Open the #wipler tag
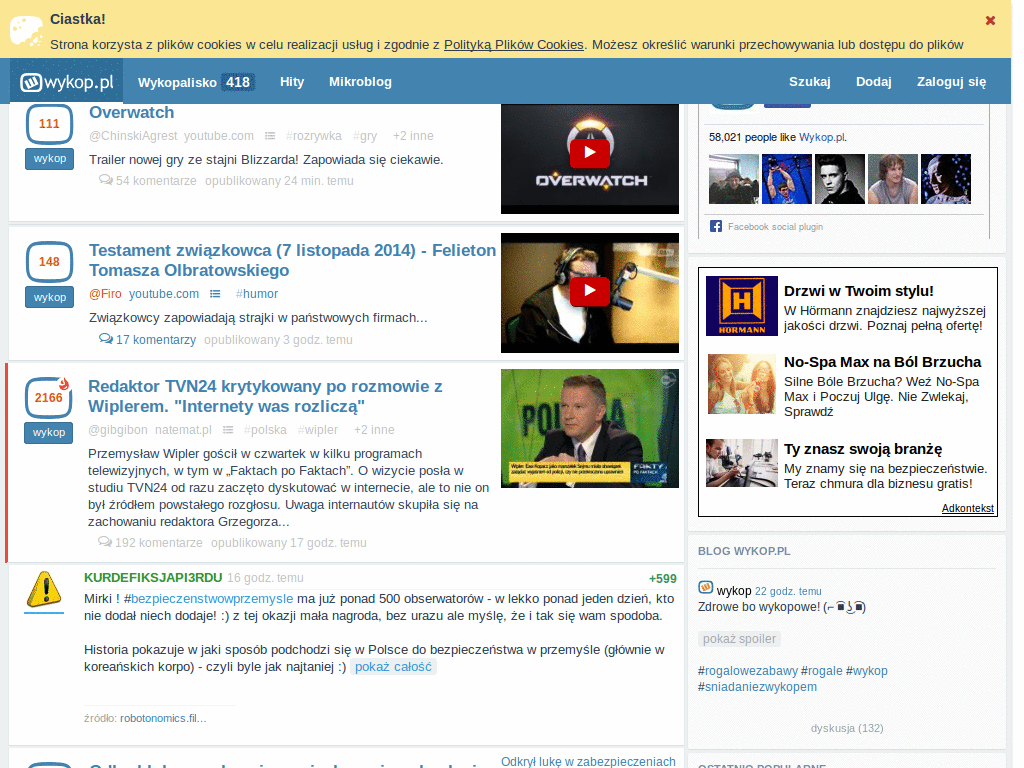 tap(318, 430)
